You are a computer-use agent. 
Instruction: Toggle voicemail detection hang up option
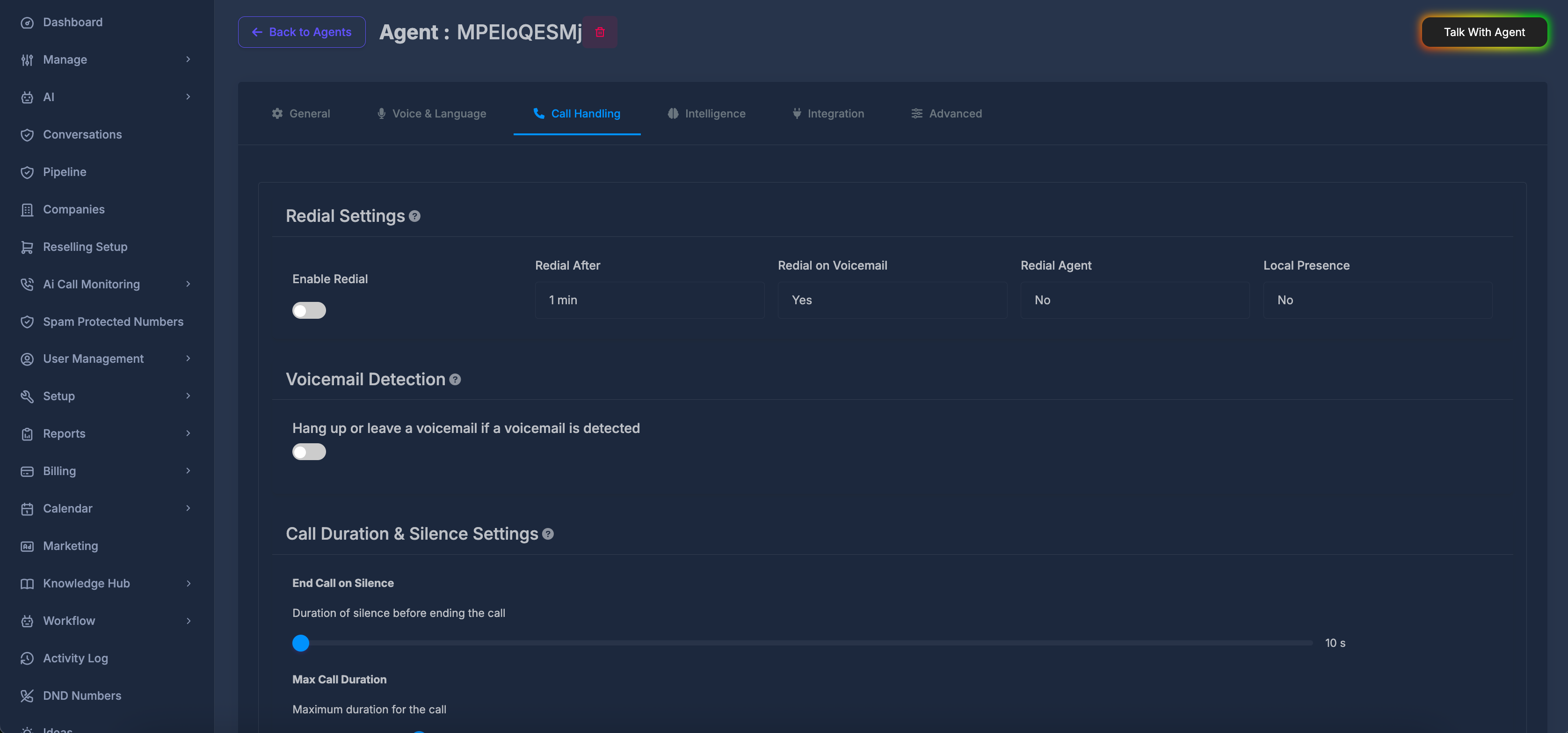(x=309, y=452)
